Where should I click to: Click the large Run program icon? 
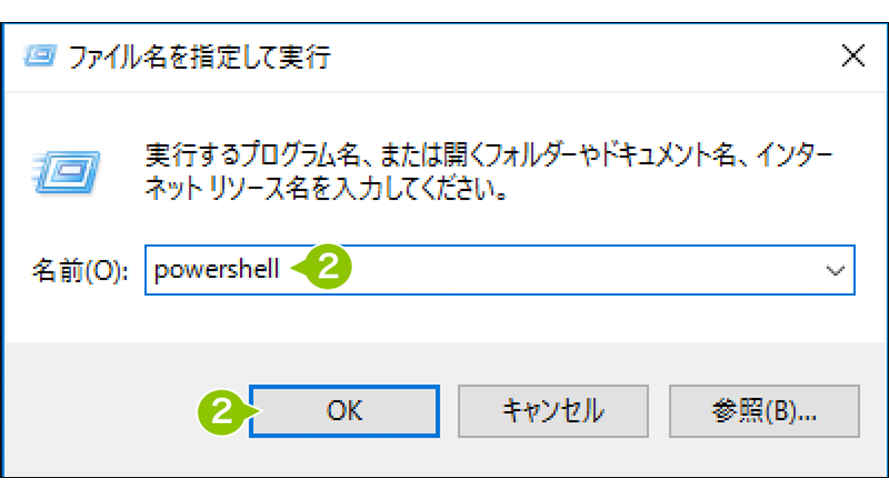coord(66,172)
